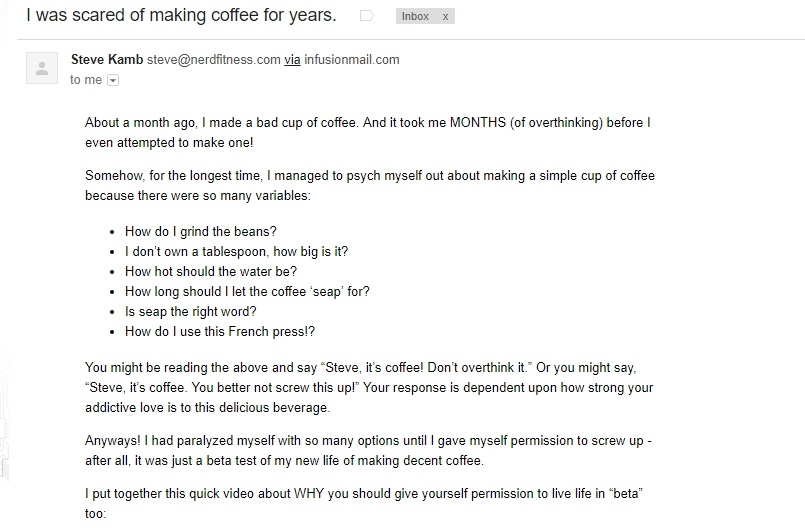Click the bullet 'How hot should the water be?'
The width and height of the screenshot is (805, 528).
point(211,272)
